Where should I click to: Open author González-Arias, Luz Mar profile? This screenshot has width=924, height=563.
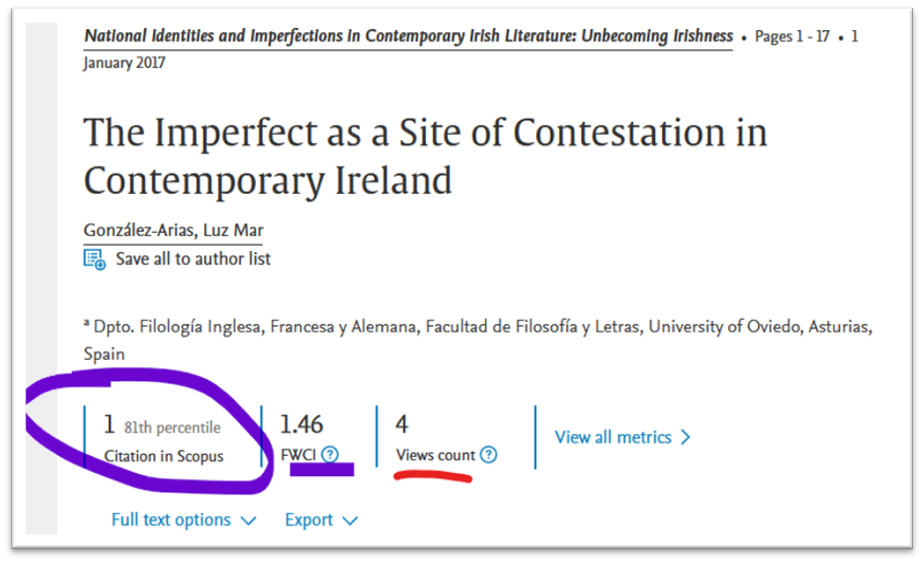point(172,231)
